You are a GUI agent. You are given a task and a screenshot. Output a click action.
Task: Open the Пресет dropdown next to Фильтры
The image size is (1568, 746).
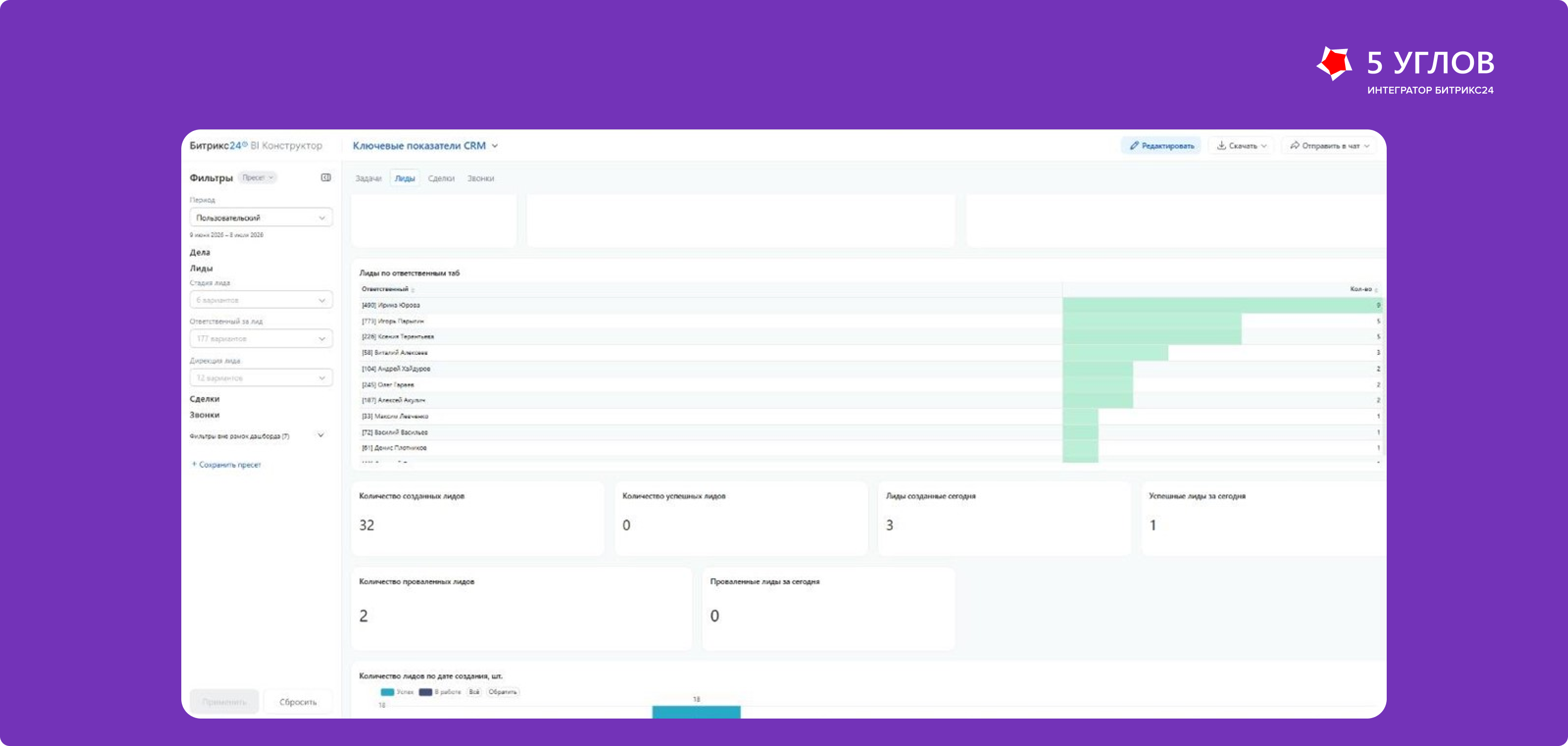pos(257,178)
